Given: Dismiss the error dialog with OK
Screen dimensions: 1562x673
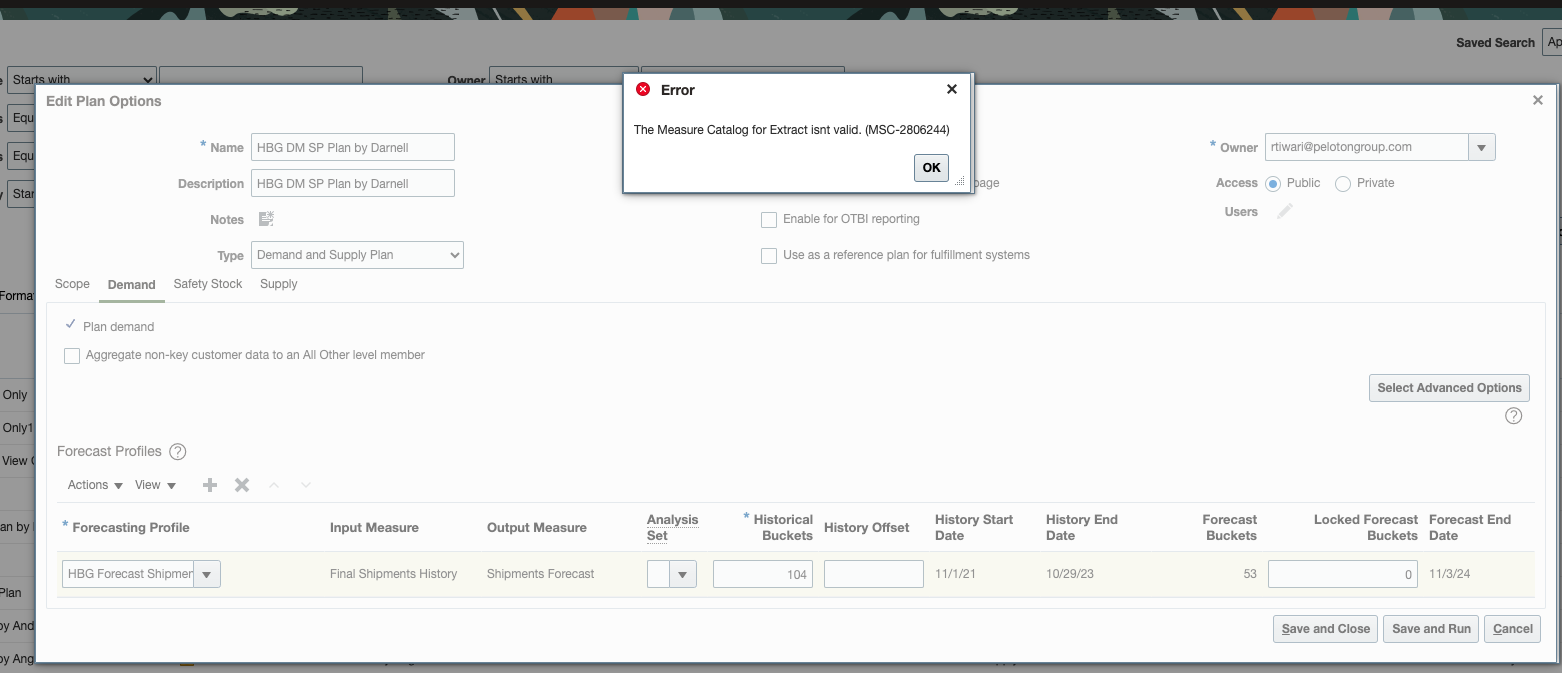Looking at the screenshot, I should coord(930,168).
